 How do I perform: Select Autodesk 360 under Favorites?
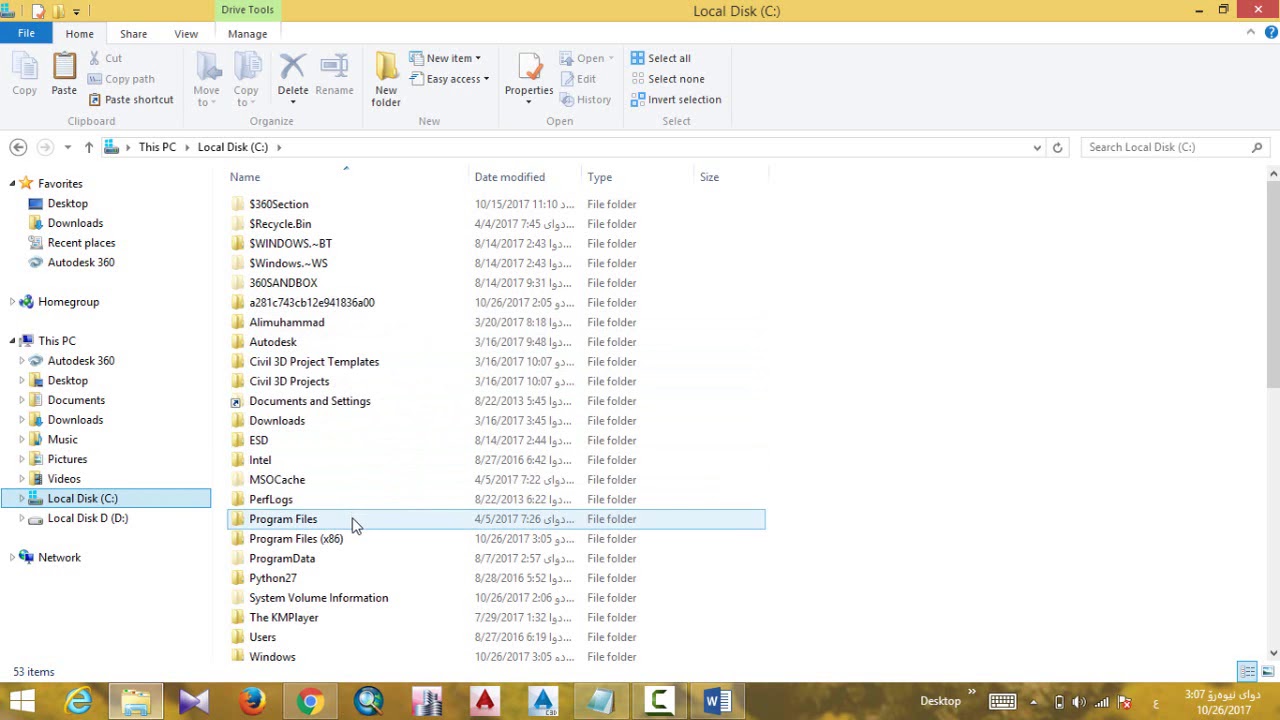[x=81, y=262]
